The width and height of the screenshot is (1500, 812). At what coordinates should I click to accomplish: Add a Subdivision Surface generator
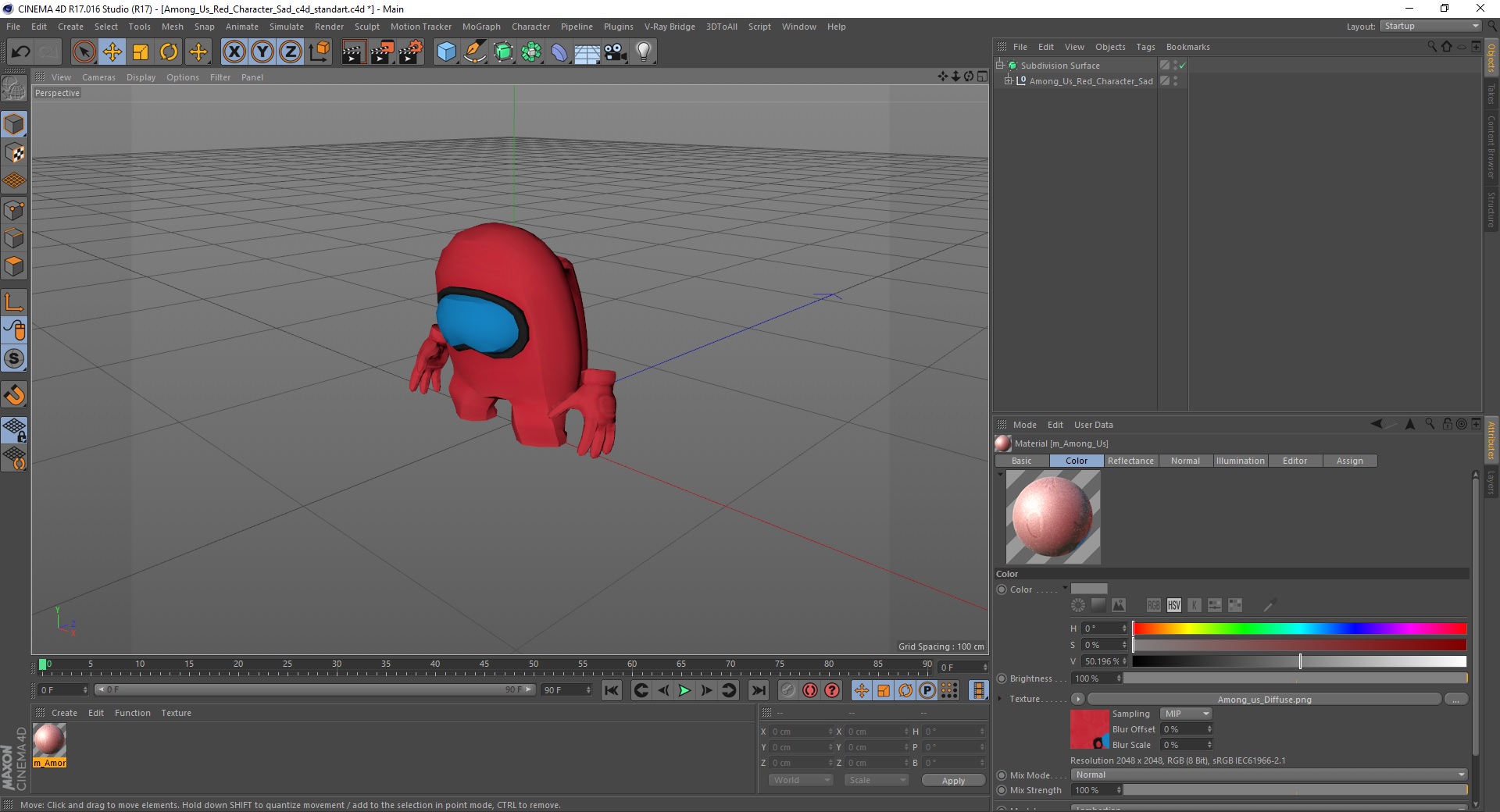503,52
